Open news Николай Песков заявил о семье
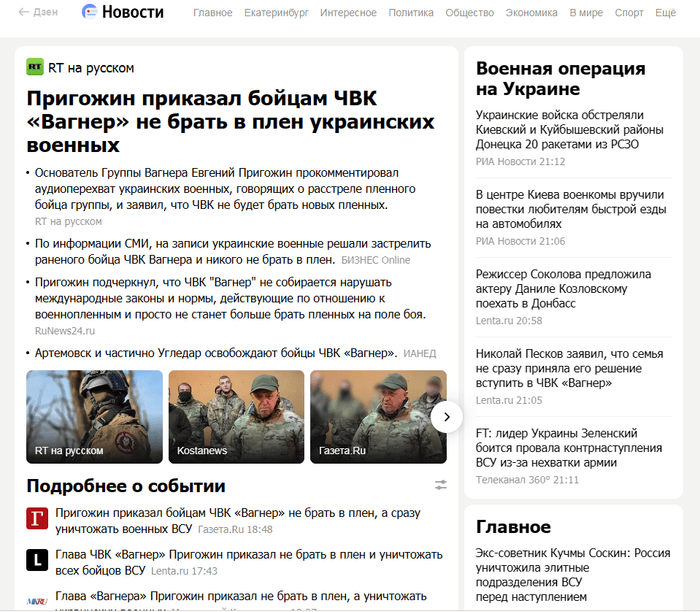The height and width of the screenshot is (612, 700). pyautogui.click(x=569, y=368)
